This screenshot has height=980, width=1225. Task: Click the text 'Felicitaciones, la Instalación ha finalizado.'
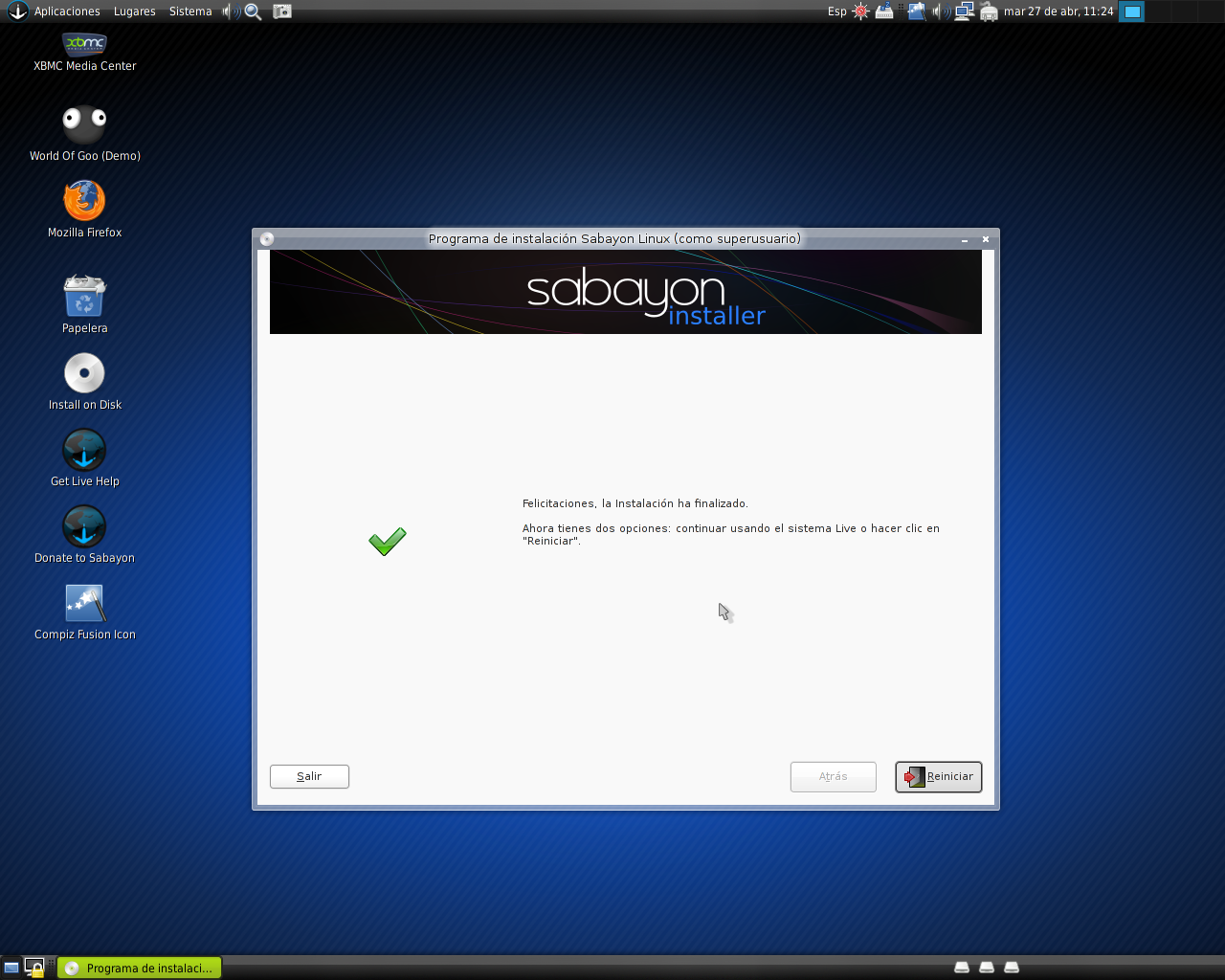(635, 503)
